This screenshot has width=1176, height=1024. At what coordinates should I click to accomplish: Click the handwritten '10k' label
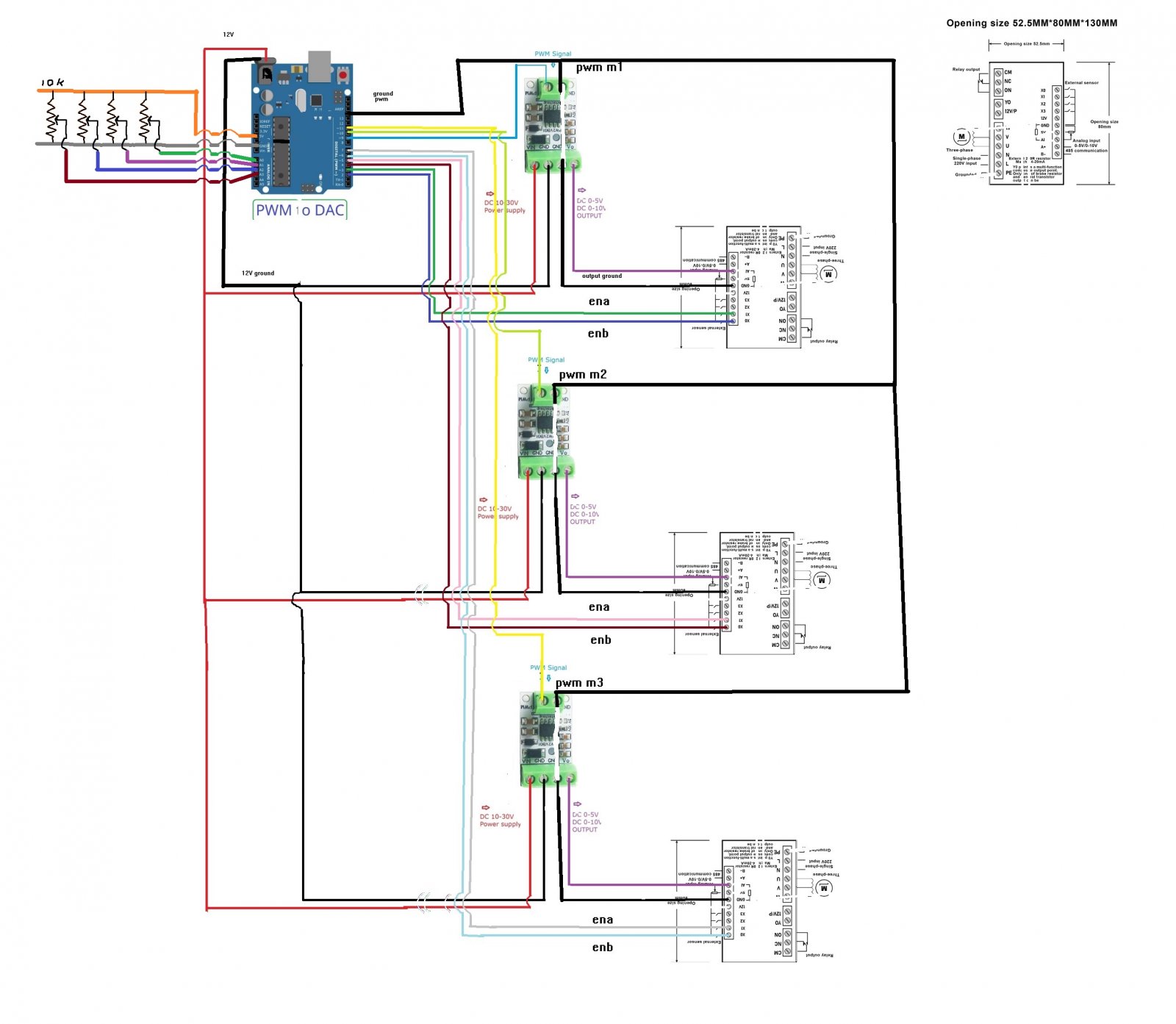point(53,82)
